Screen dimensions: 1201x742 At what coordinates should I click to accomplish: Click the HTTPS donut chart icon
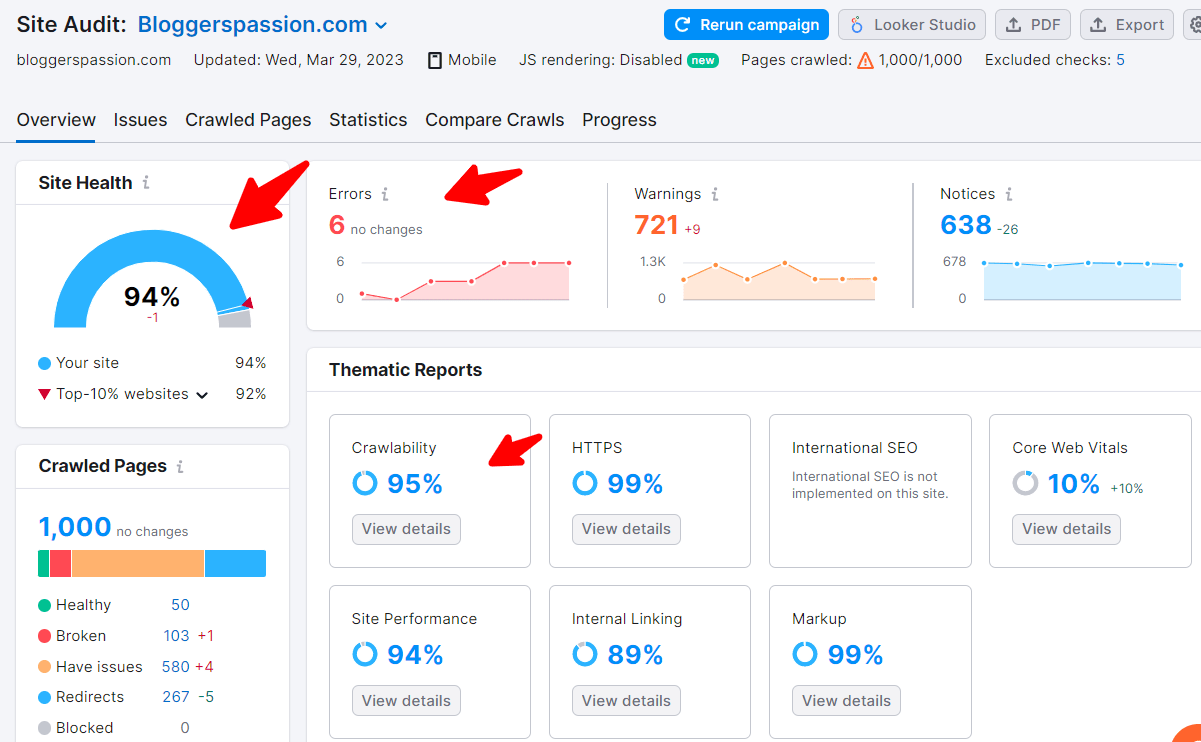tap(585, 484)
